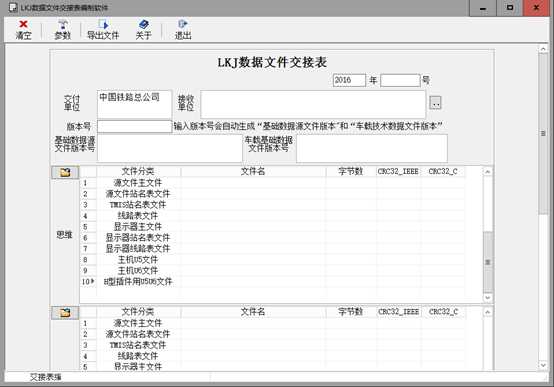This screenshot has width=554, height=387.
Task: Click the 导出文件 export file icon
Action: (x=103, y=30)
